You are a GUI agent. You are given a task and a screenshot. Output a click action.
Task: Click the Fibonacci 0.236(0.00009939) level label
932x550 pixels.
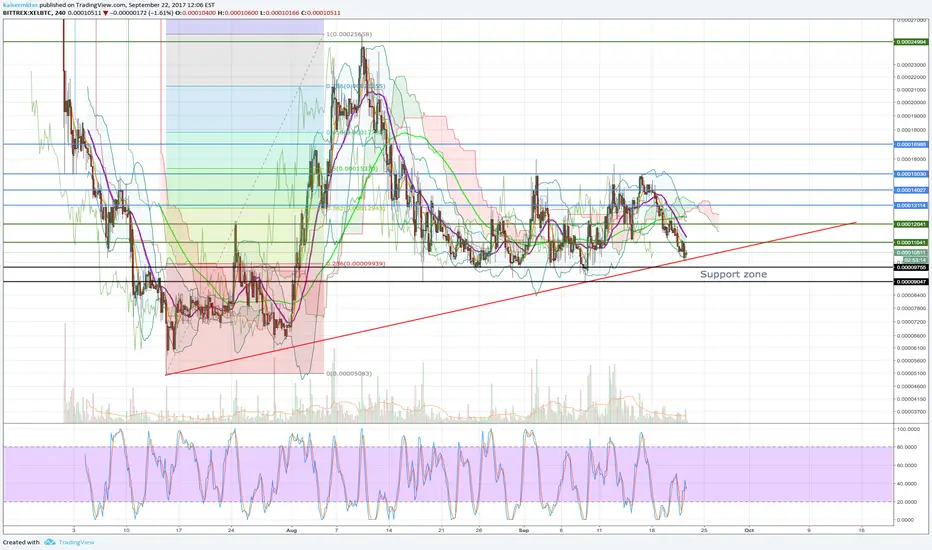pos(355,263)
